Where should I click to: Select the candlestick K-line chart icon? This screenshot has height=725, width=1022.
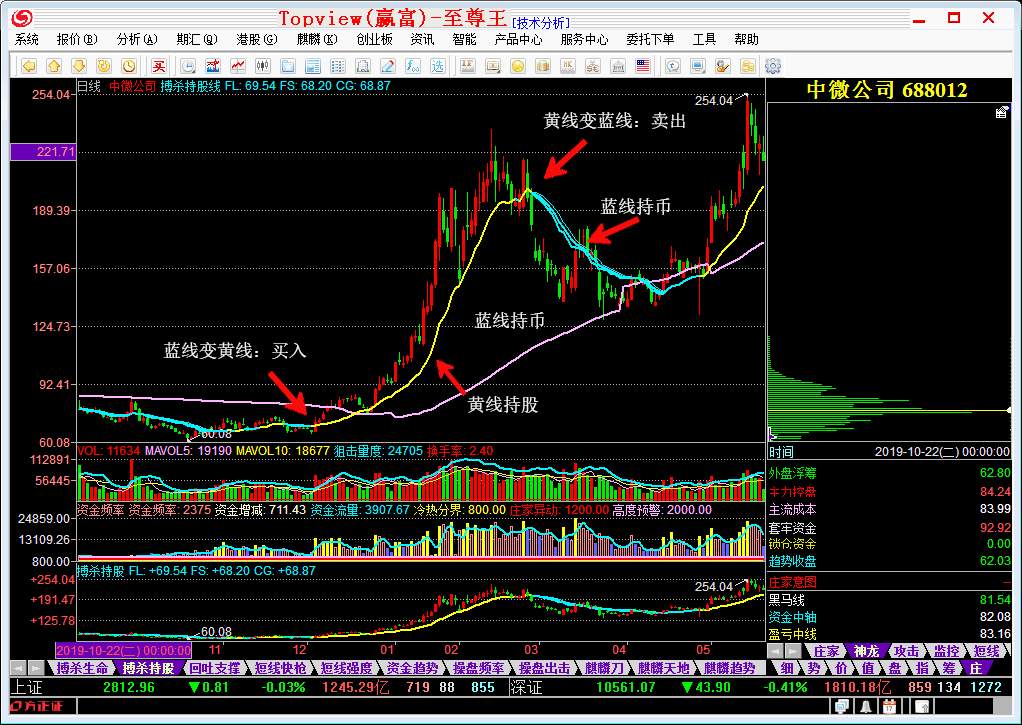tap(263, 66)
